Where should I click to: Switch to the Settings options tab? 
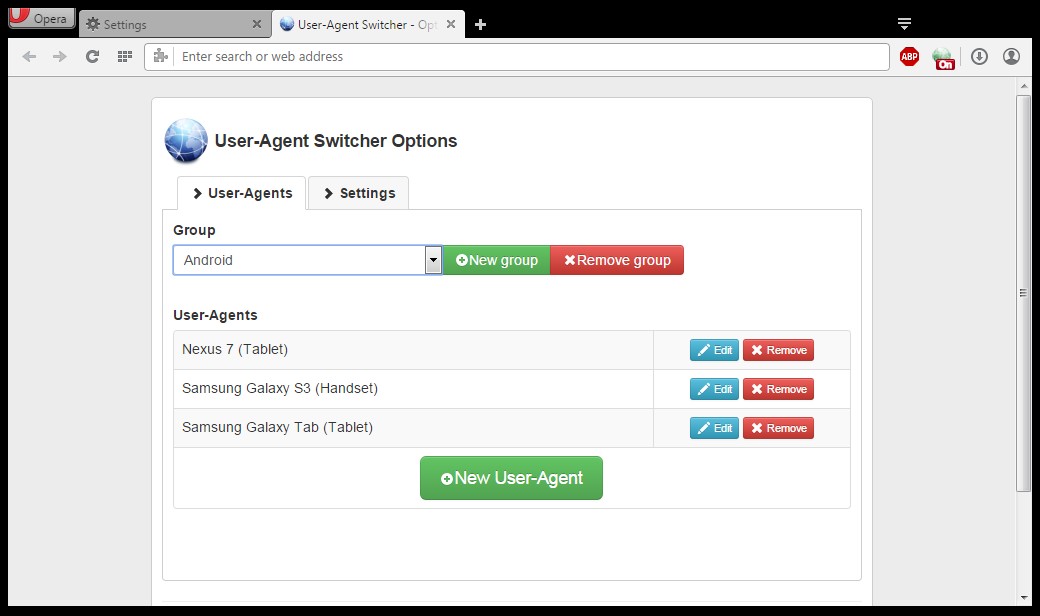tap(358, 193)
